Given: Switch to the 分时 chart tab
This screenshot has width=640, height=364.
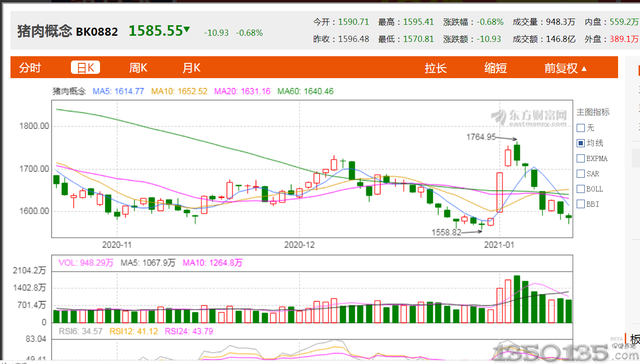Looking at the screenshot, I should (x=30, y=68).
